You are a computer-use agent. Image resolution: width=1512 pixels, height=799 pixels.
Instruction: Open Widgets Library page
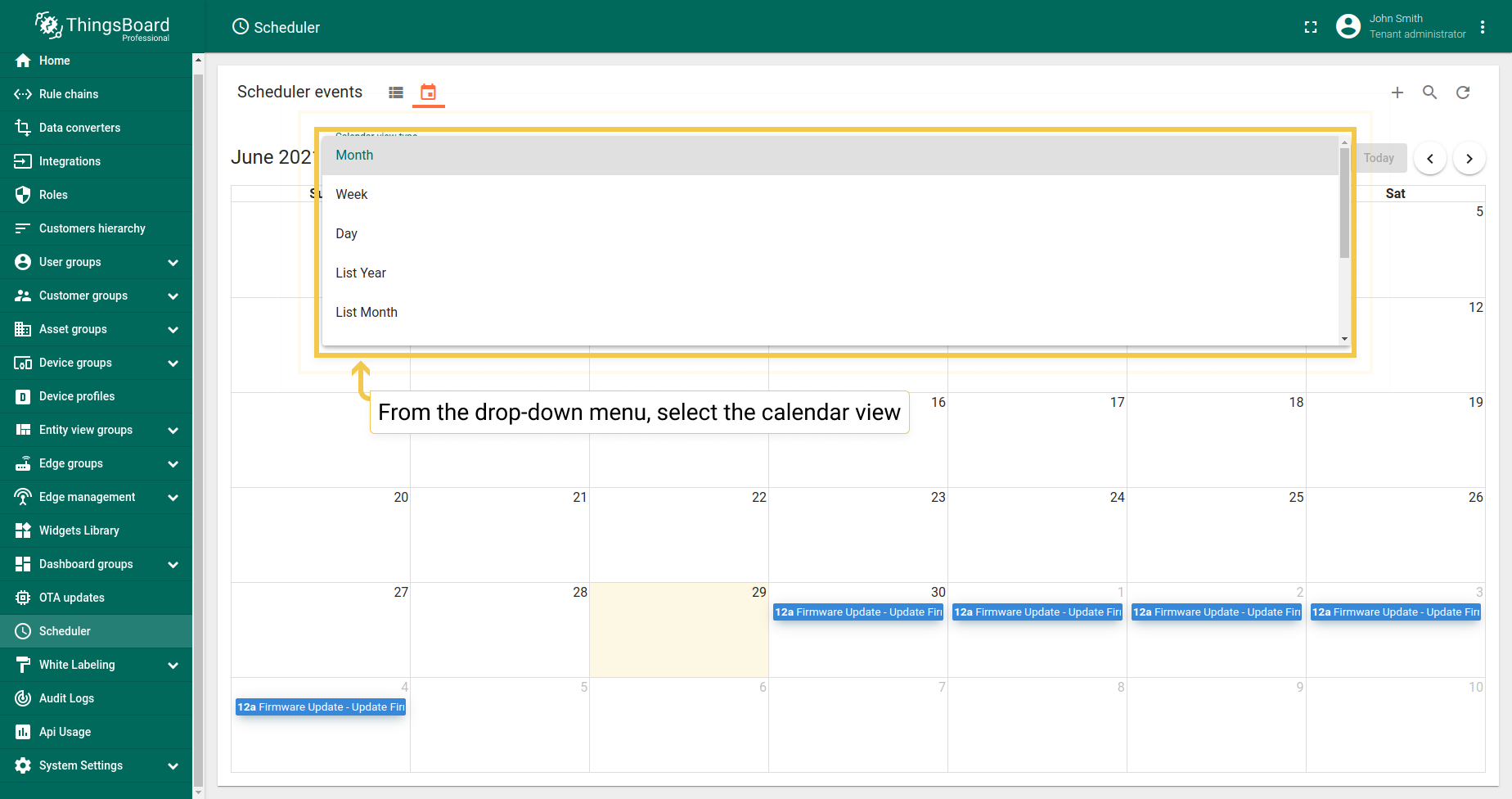coord(97,530)
